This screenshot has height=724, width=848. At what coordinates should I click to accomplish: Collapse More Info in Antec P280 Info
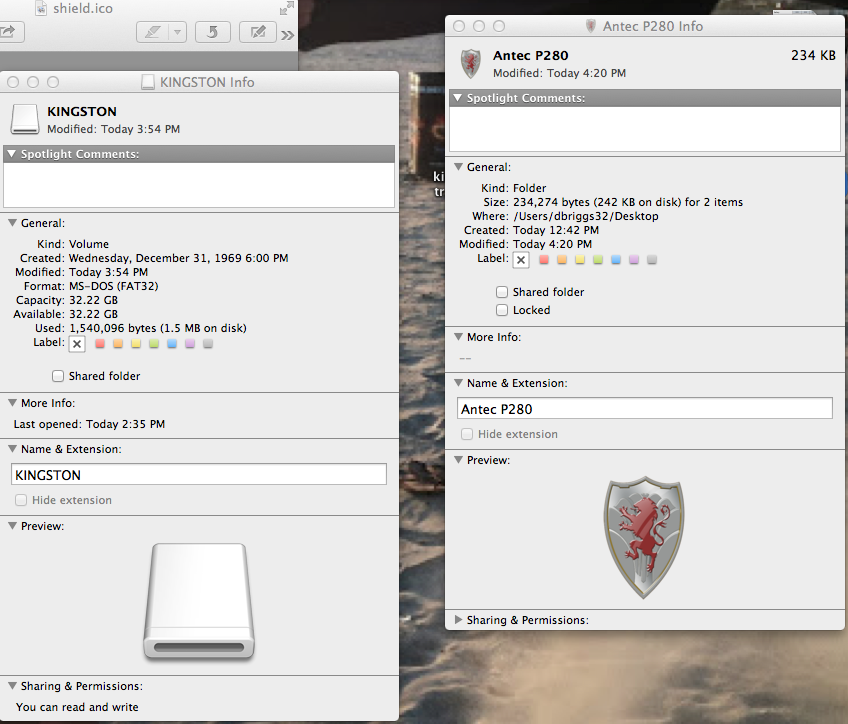[x=458, y=337]
